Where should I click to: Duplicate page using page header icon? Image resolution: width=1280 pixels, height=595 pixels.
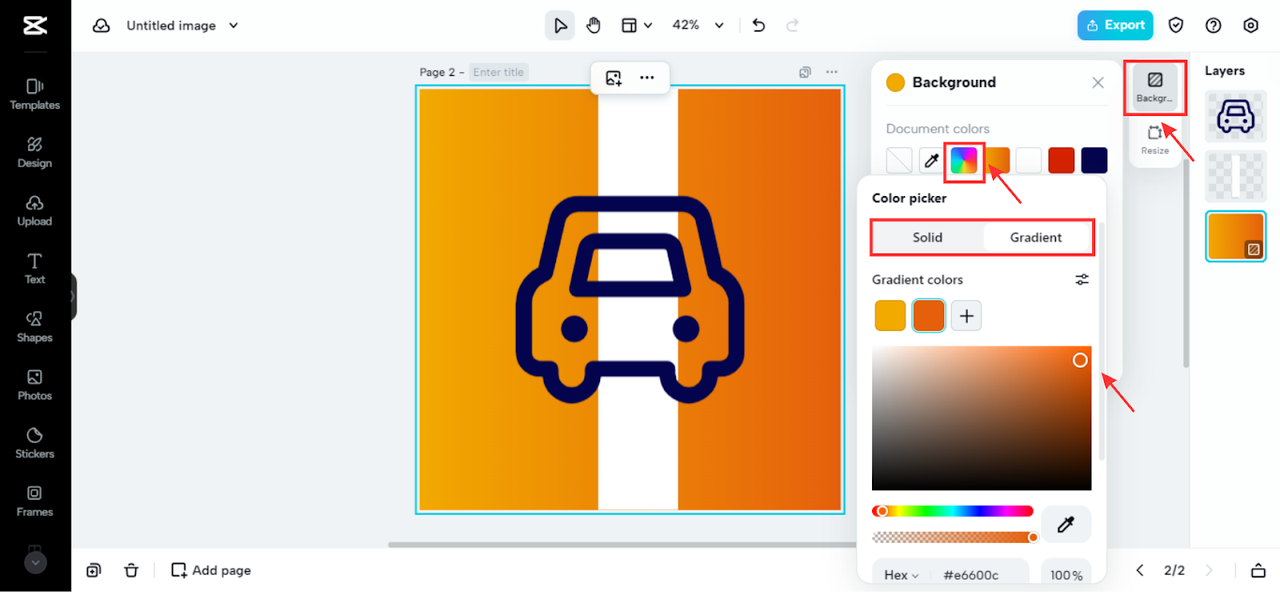click(805, 72)
